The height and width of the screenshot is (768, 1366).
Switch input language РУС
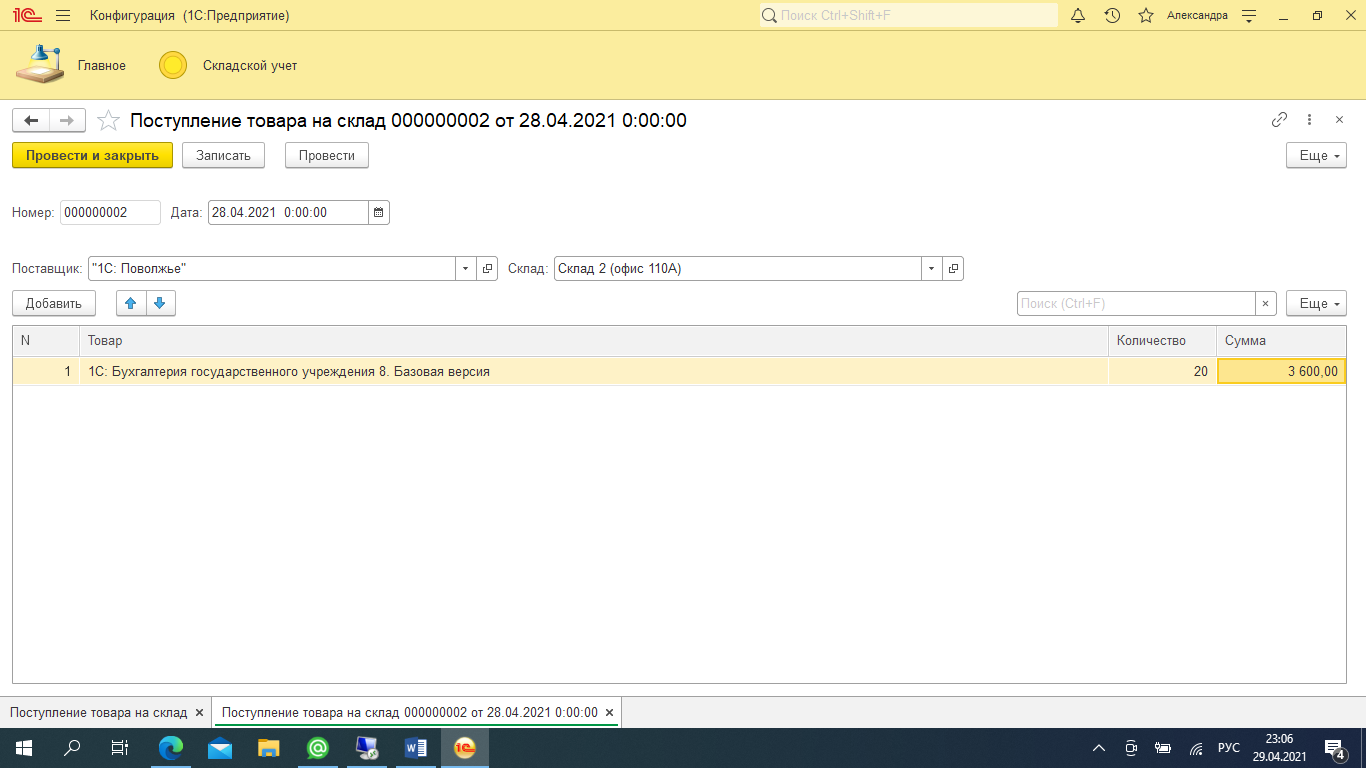(1229, 748)
